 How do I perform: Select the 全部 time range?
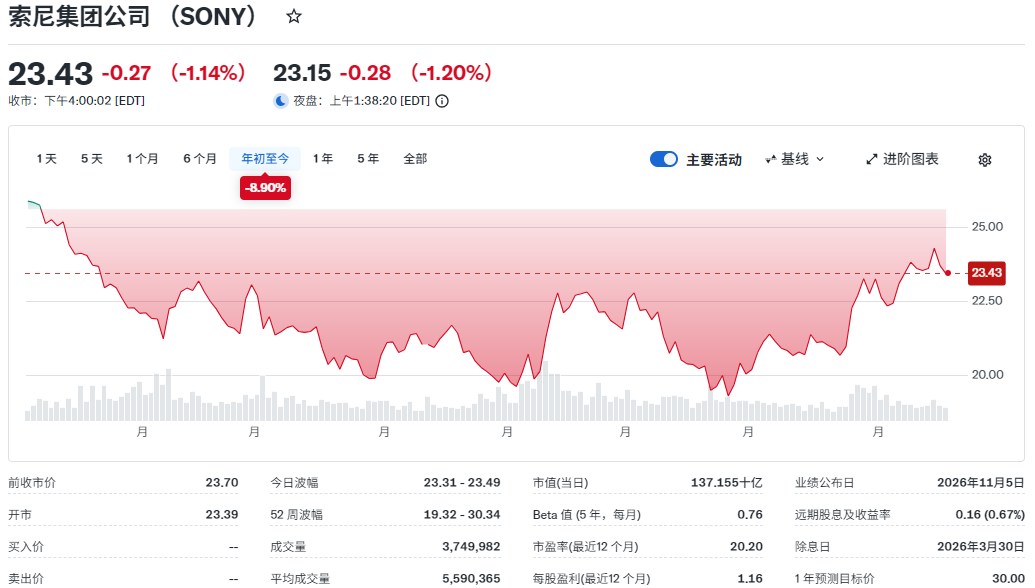point(415,158)
